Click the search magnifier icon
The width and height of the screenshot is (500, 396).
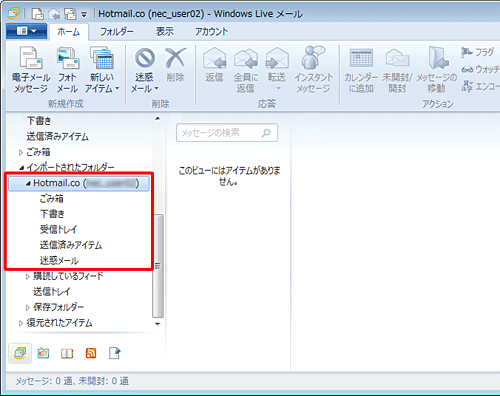(266, 133)
